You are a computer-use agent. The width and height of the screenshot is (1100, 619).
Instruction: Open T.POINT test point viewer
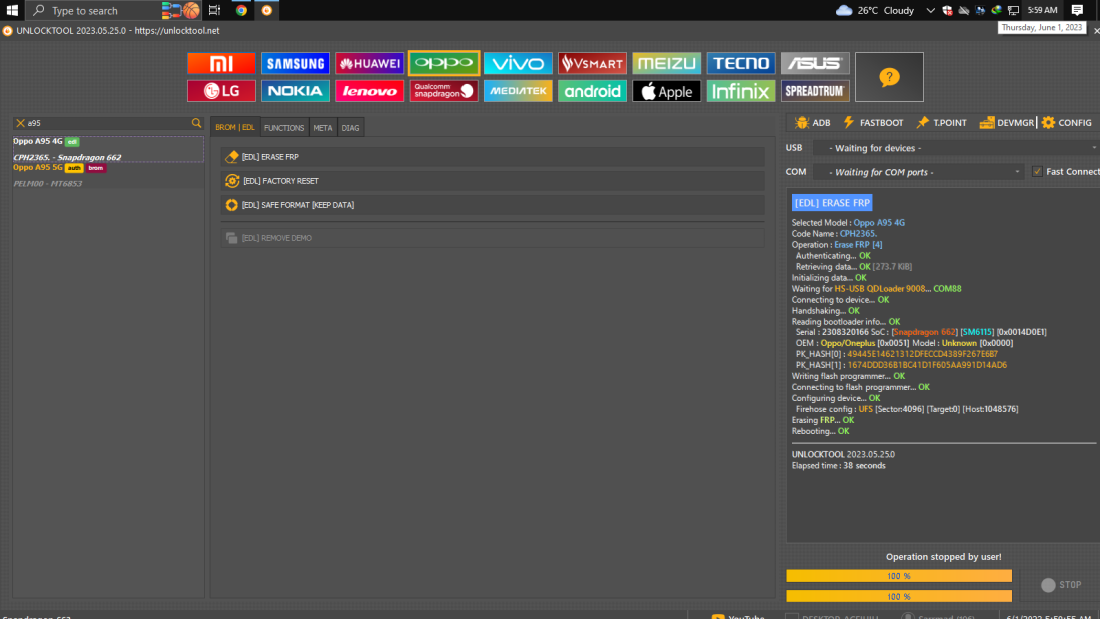(x=941, y=122)
